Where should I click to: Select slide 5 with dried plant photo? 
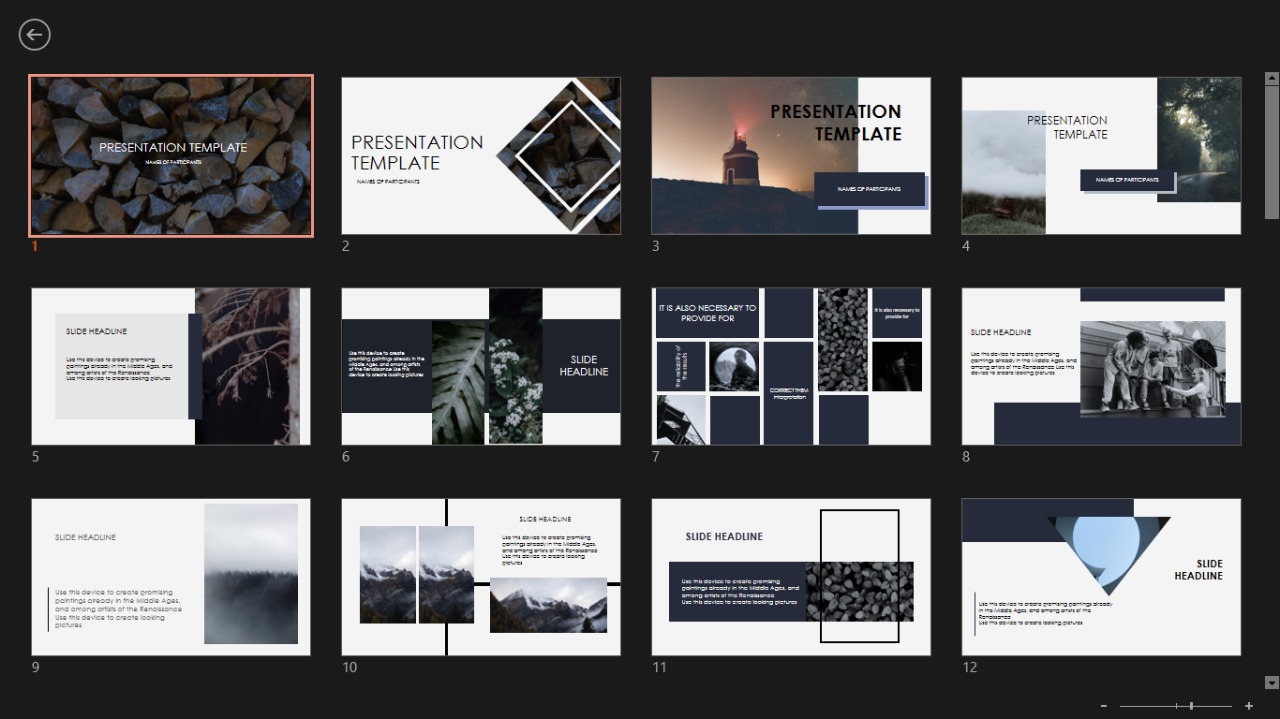[171, 366]
